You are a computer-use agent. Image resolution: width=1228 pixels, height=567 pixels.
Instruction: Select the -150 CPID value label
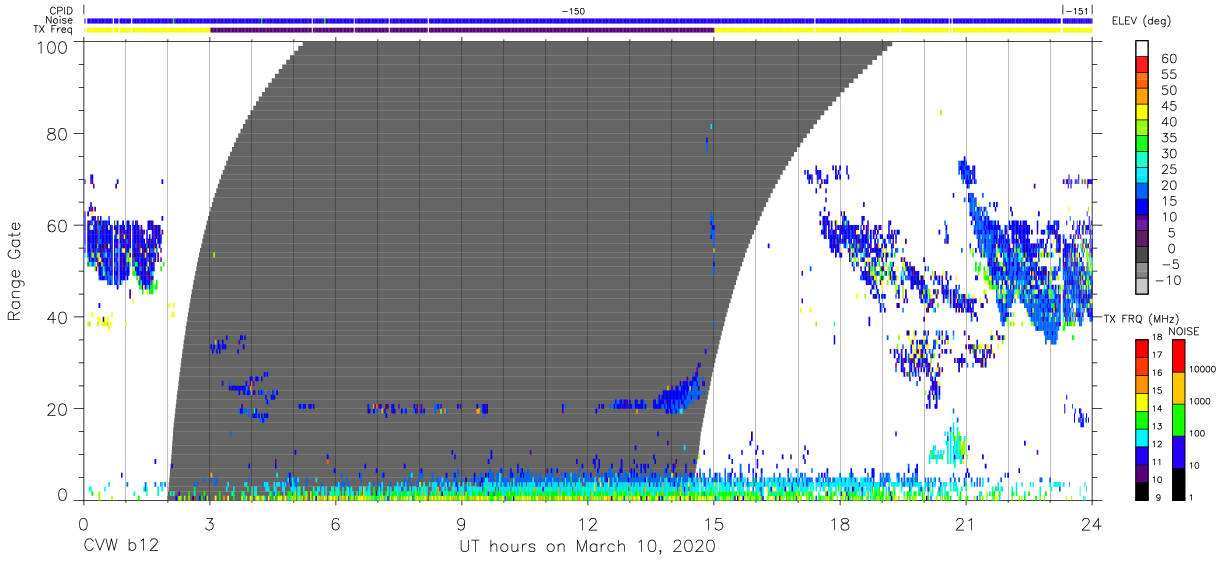pyautogui.click(x=573, y=11)
